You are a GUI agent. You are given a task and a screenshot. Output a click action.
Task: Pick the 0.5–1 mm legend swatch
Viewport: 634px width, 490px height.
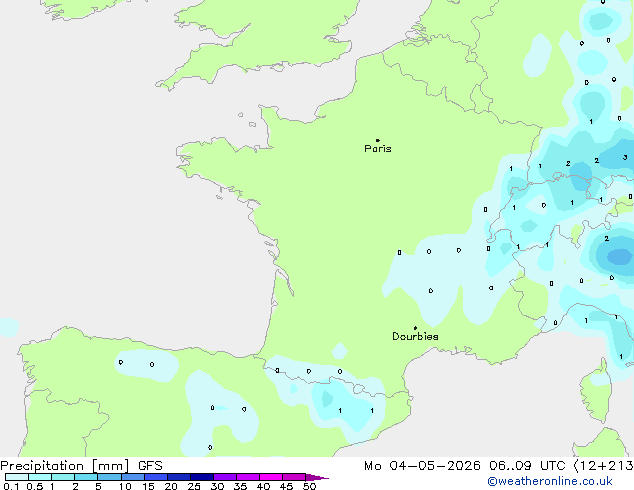pos(40,477)
